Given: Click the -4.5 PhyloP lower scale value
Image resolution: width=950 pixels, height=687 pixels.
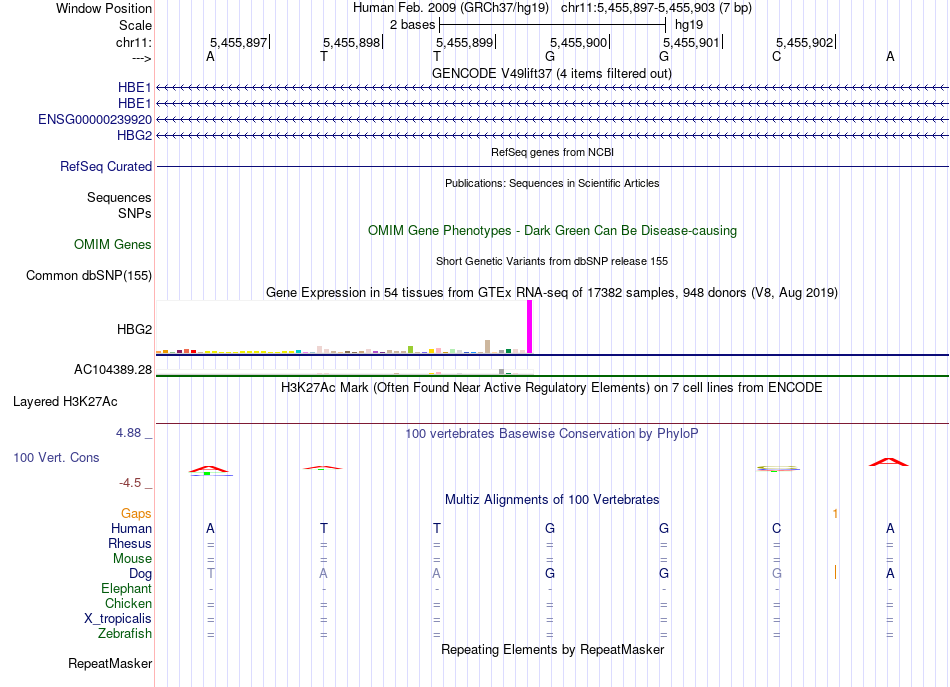Looking at the screenshot, I should (x=130, y=482).
